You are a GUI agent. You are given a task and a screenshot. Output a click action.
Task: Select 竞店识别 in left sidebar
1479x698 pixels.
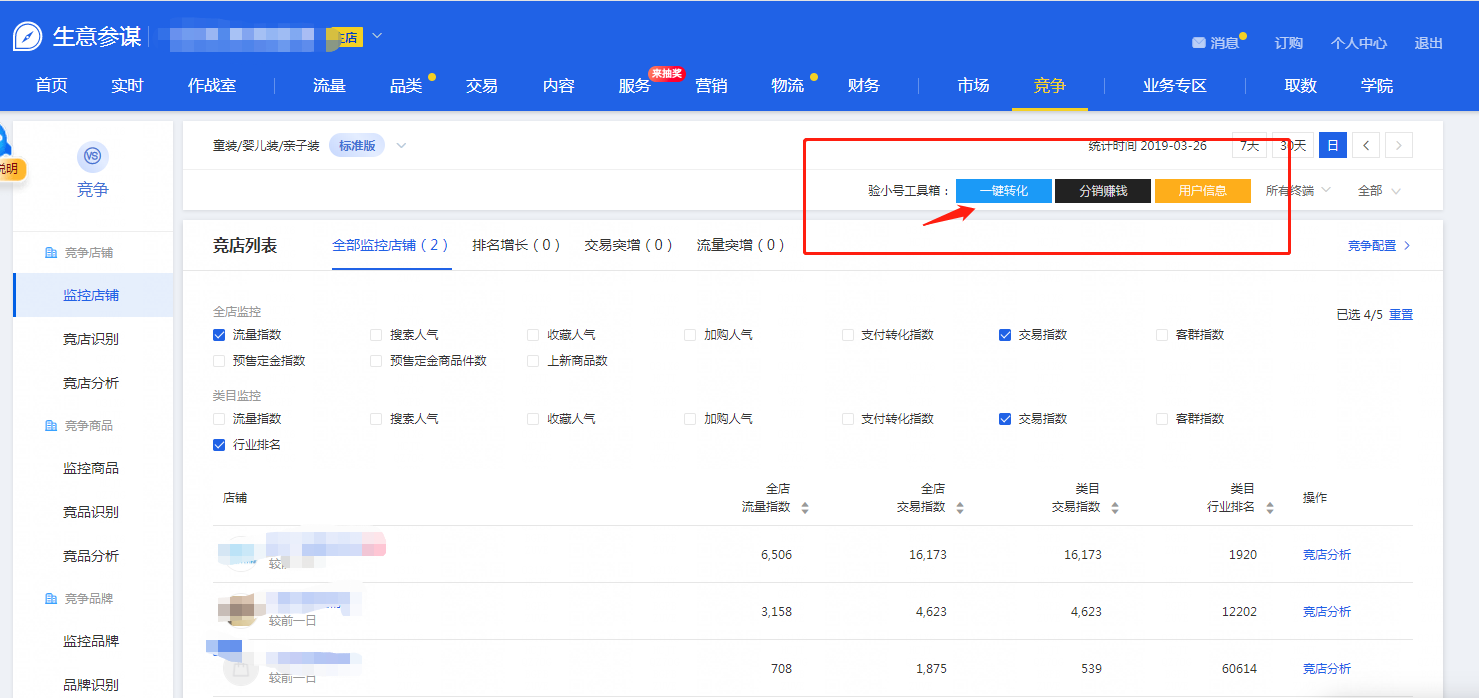coord(91,339)
